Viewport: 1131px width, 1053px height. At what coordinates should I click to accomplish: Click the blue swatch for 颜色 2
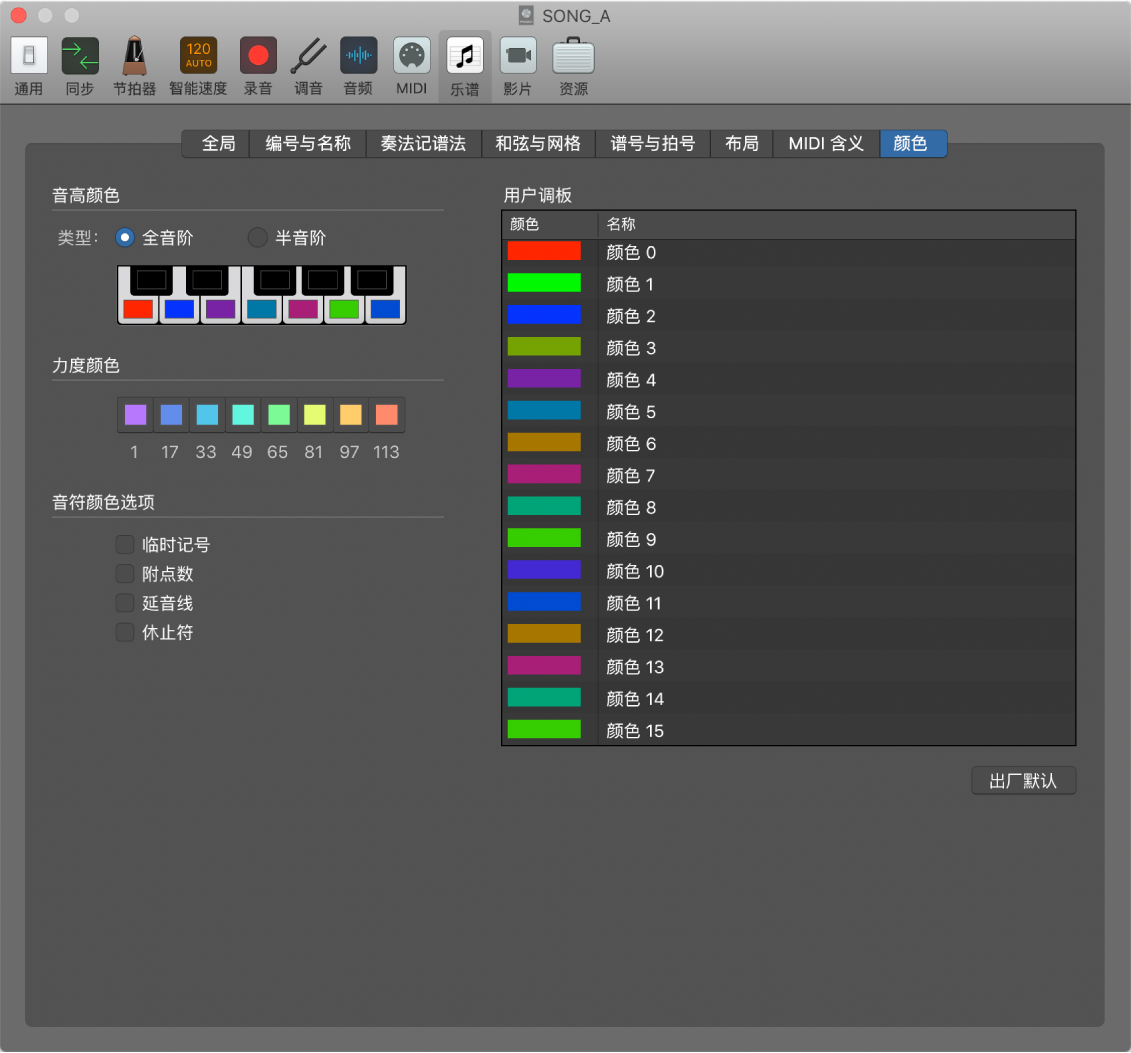click(x=544, y=314)
